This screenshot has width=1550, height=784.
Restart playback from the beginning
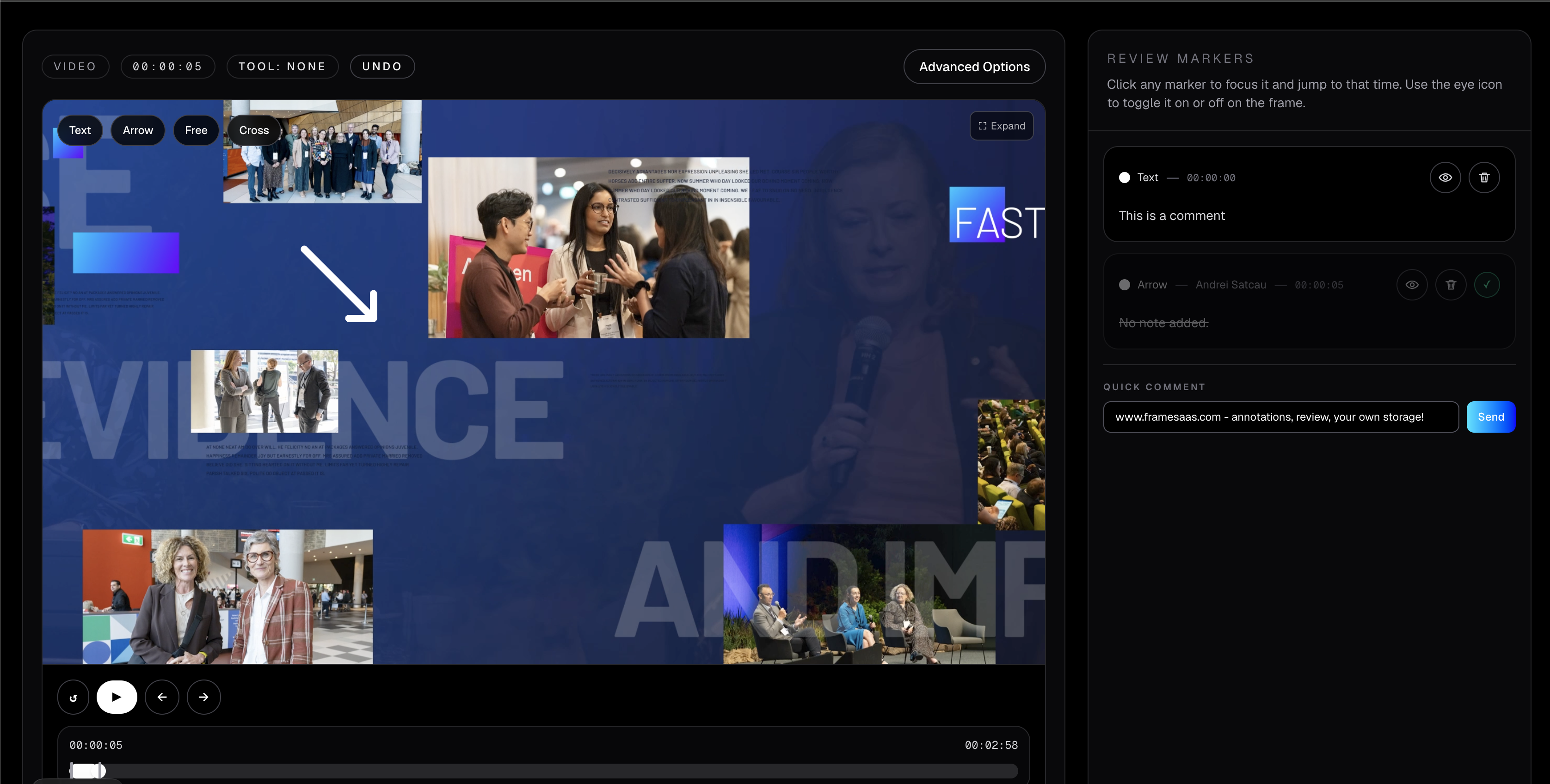[x=73, y=697]
